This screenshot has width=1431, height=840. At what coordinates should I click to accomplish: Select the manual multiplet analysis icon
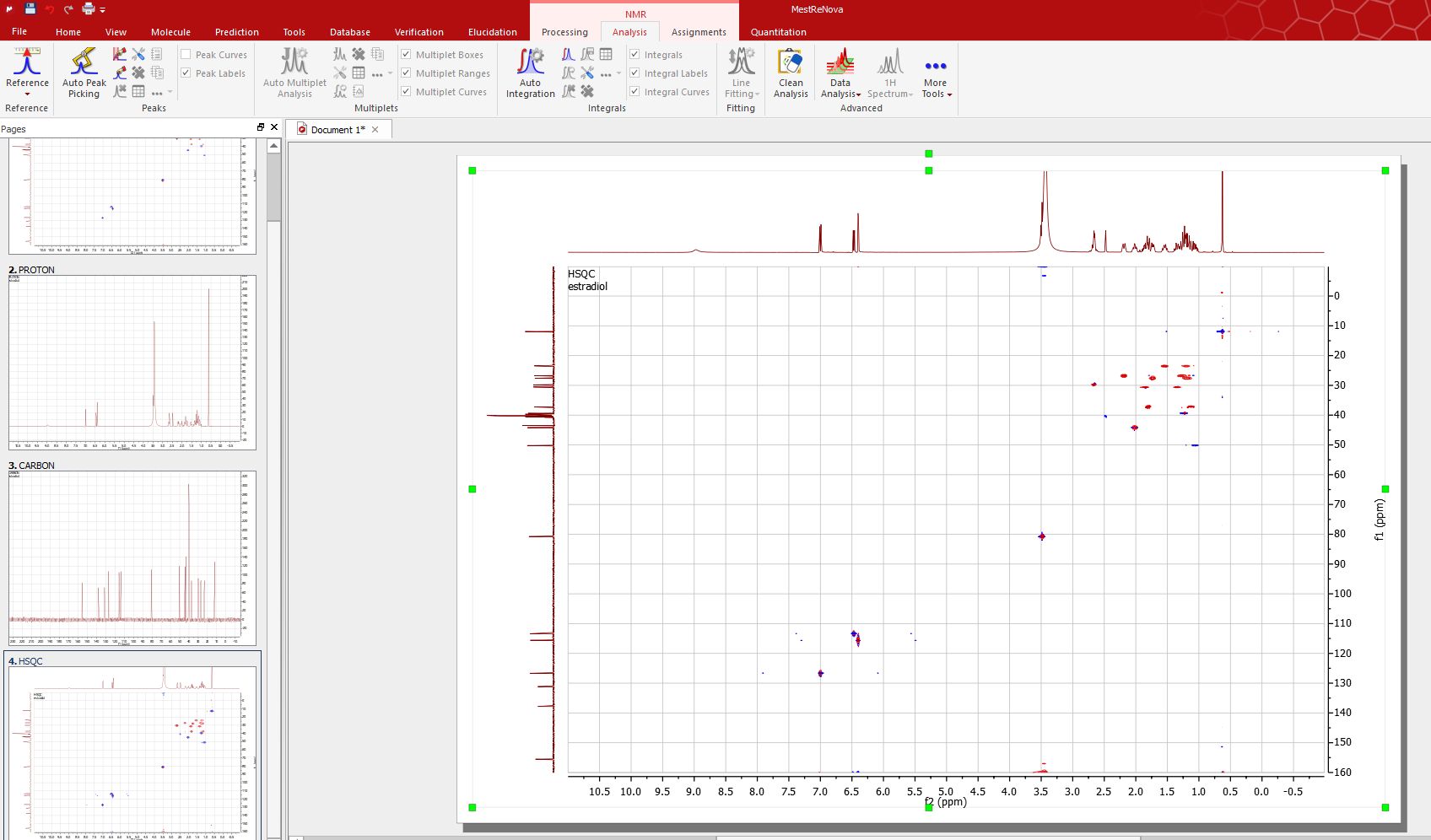(x=340, y=54)
